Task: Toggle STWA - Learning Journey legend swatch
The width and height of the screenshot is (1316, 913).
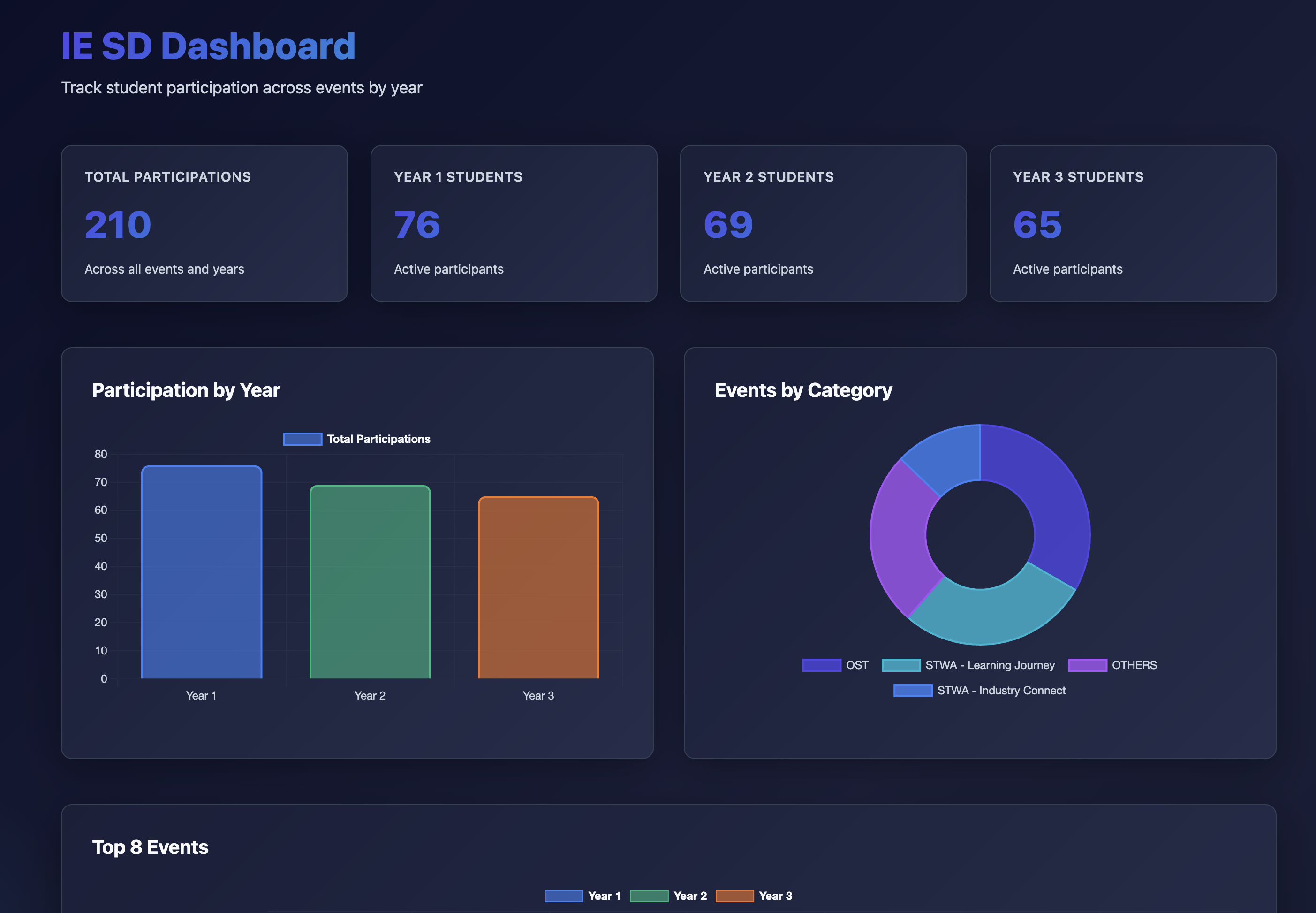Action: tap(900, 665)
